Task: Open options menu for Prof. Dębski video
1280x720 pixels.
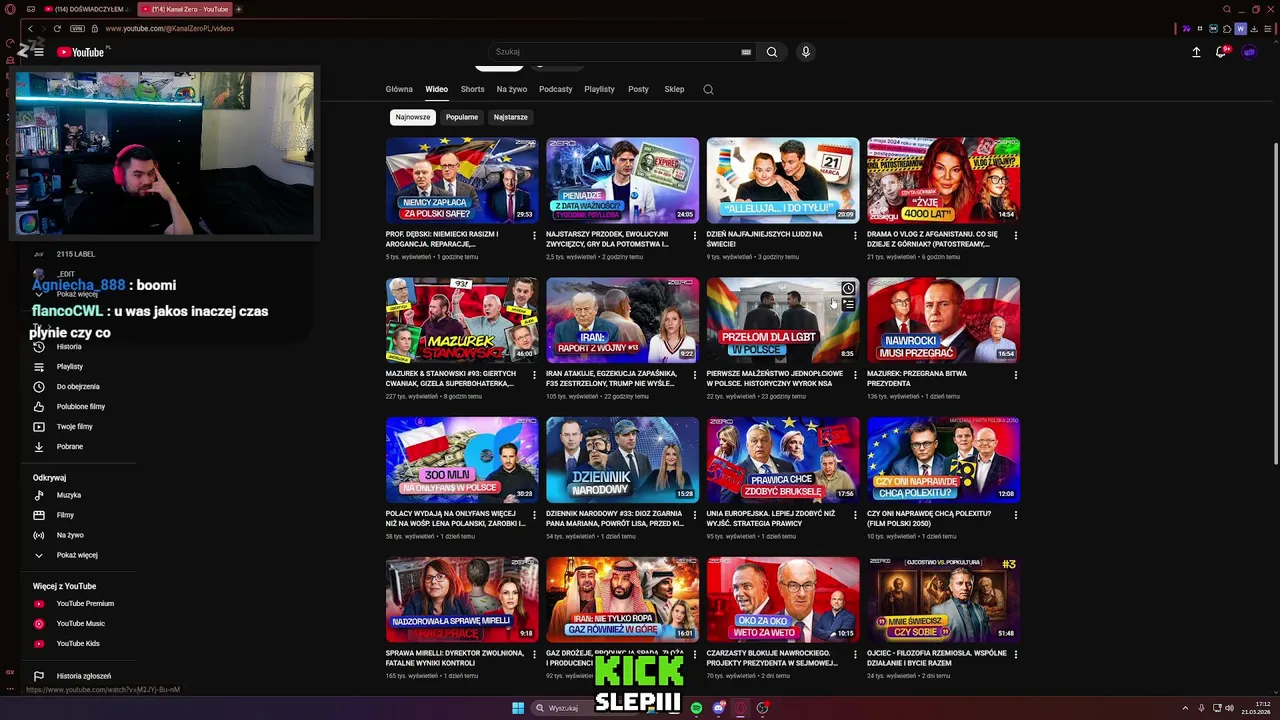Action: coord(535,236)
